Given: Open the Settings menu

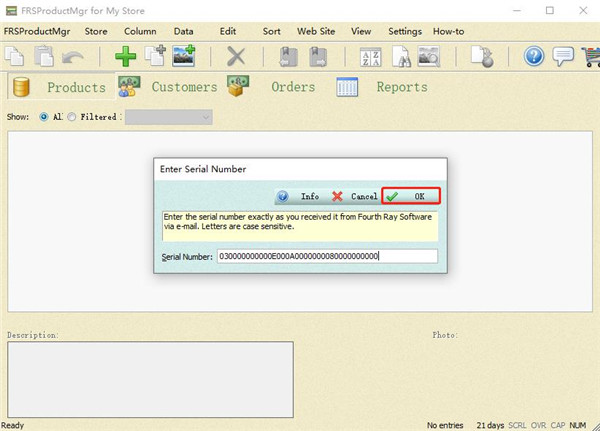Looking at the screenshot, I should [x=405, y=31].
